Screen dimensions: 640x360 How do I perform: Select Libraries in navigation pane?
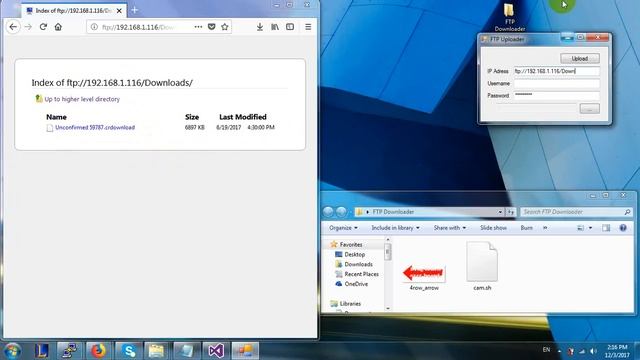click(350, 304)
